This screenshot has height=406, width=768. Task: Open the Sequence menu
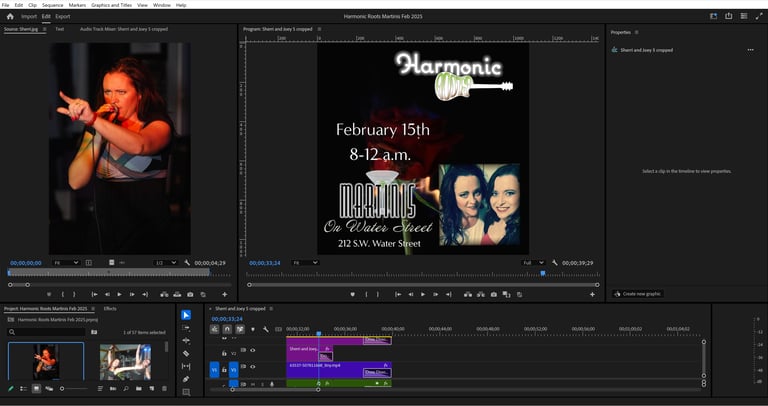click(52, 5)
